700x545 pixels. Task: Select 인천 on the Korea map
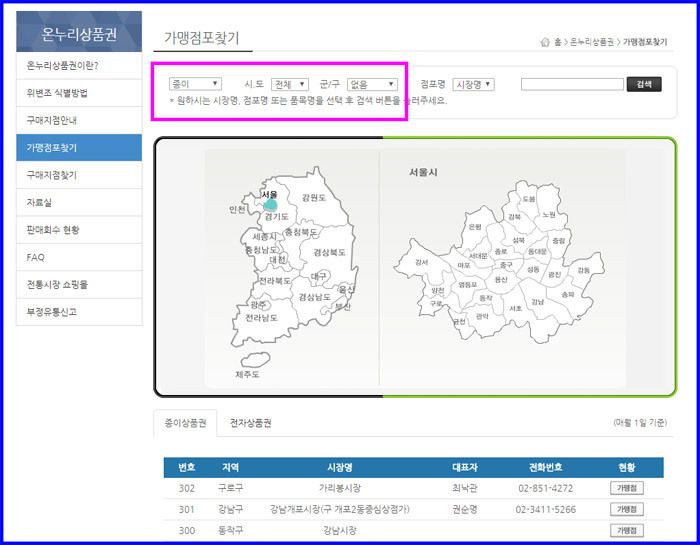coord(237,209)
